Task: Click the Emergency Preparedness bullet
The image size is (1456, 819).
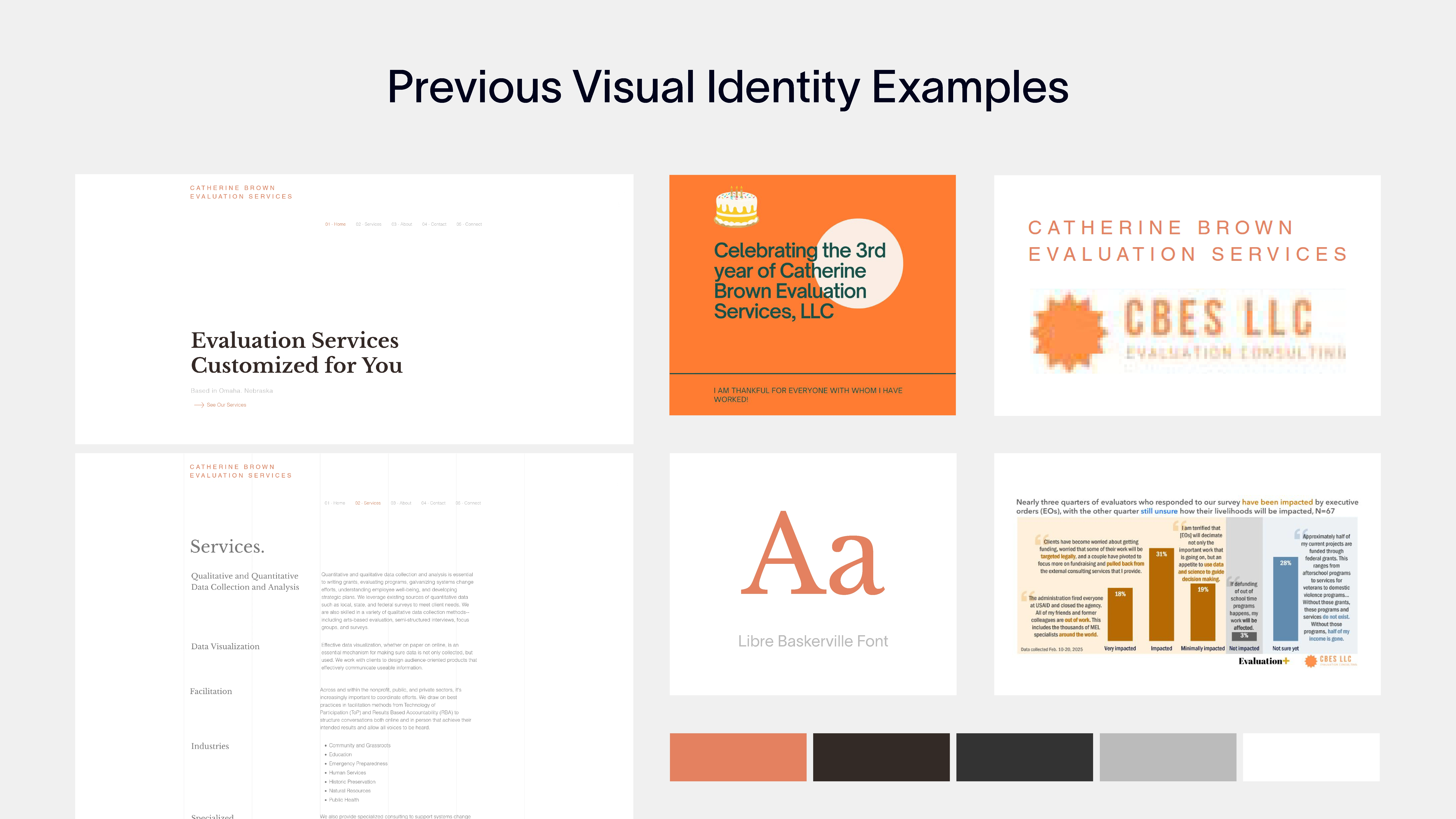Action: [x=358, y=764]
